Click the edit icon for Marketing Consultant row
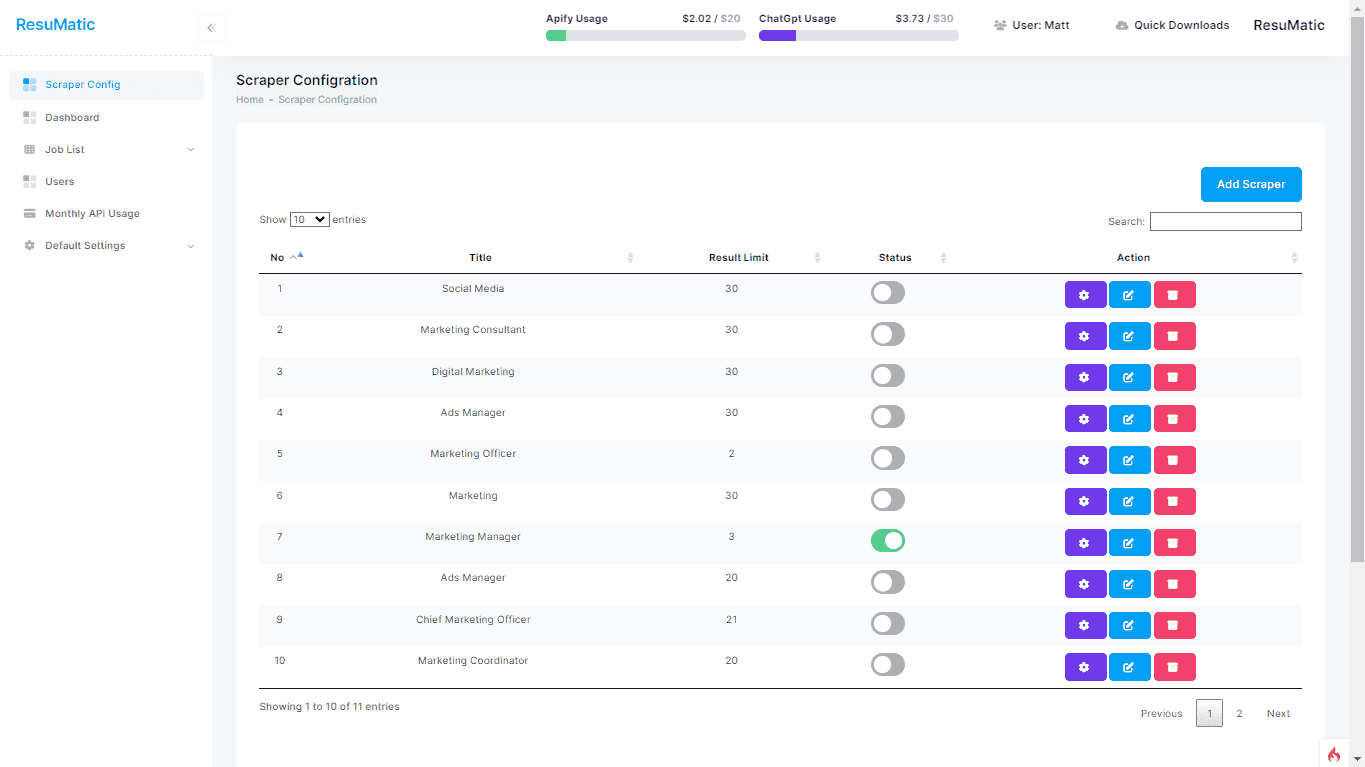1365x767 pixels. coord(1129,336)
